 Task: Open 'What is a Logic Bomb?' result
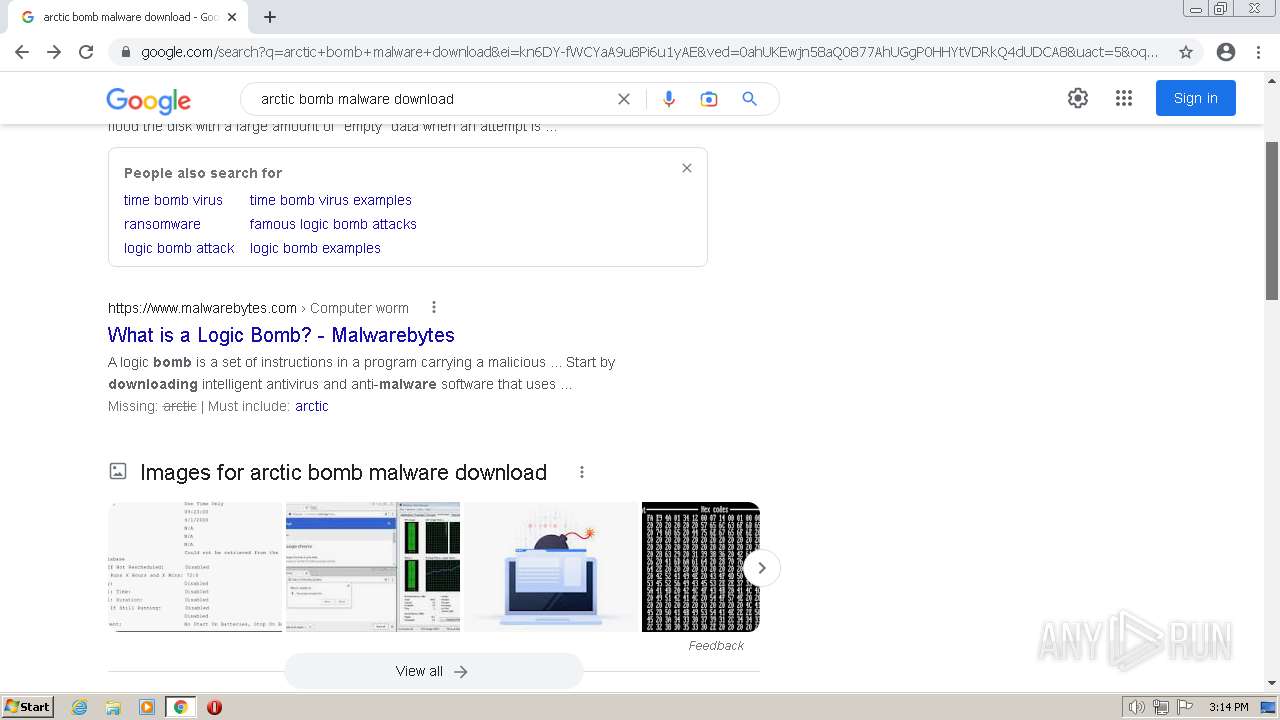(281, 335)
